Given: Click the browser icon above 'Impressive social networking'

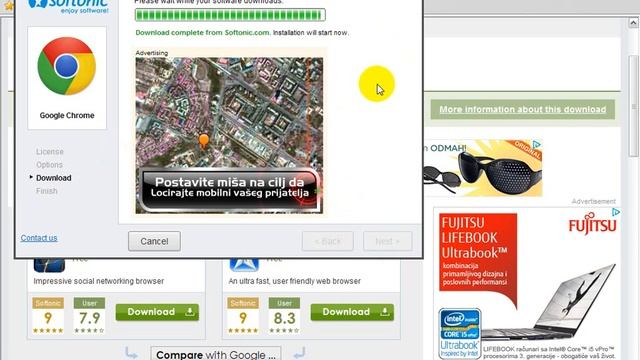Looking at the screenshot, I should 49,264.
